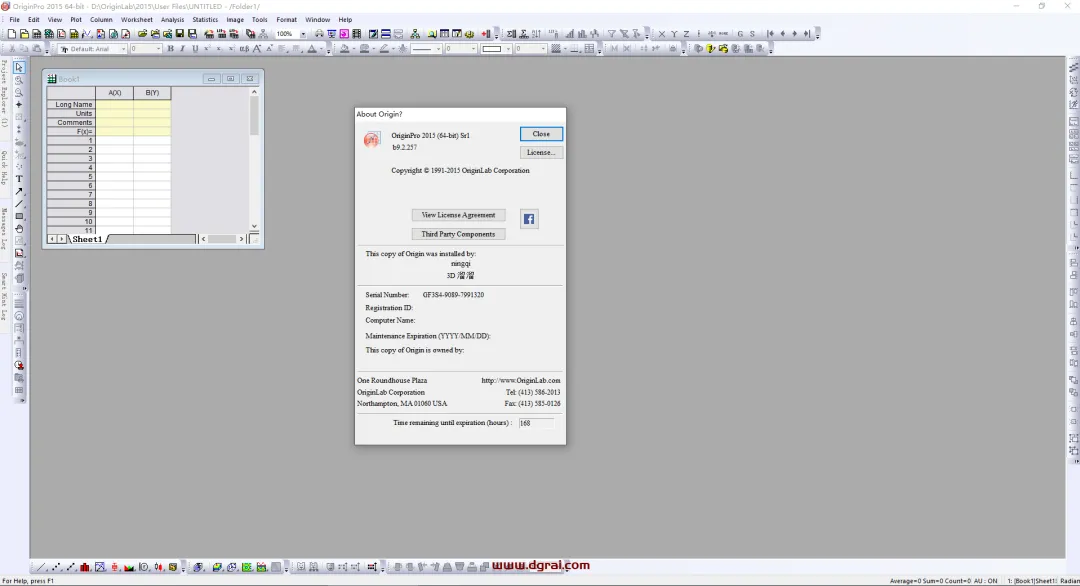Select the Pointer tool in left toolbar
Image resolution: width=1080 pixels, height=586 pixels.
pyautogui.click(x=19, y=67)
